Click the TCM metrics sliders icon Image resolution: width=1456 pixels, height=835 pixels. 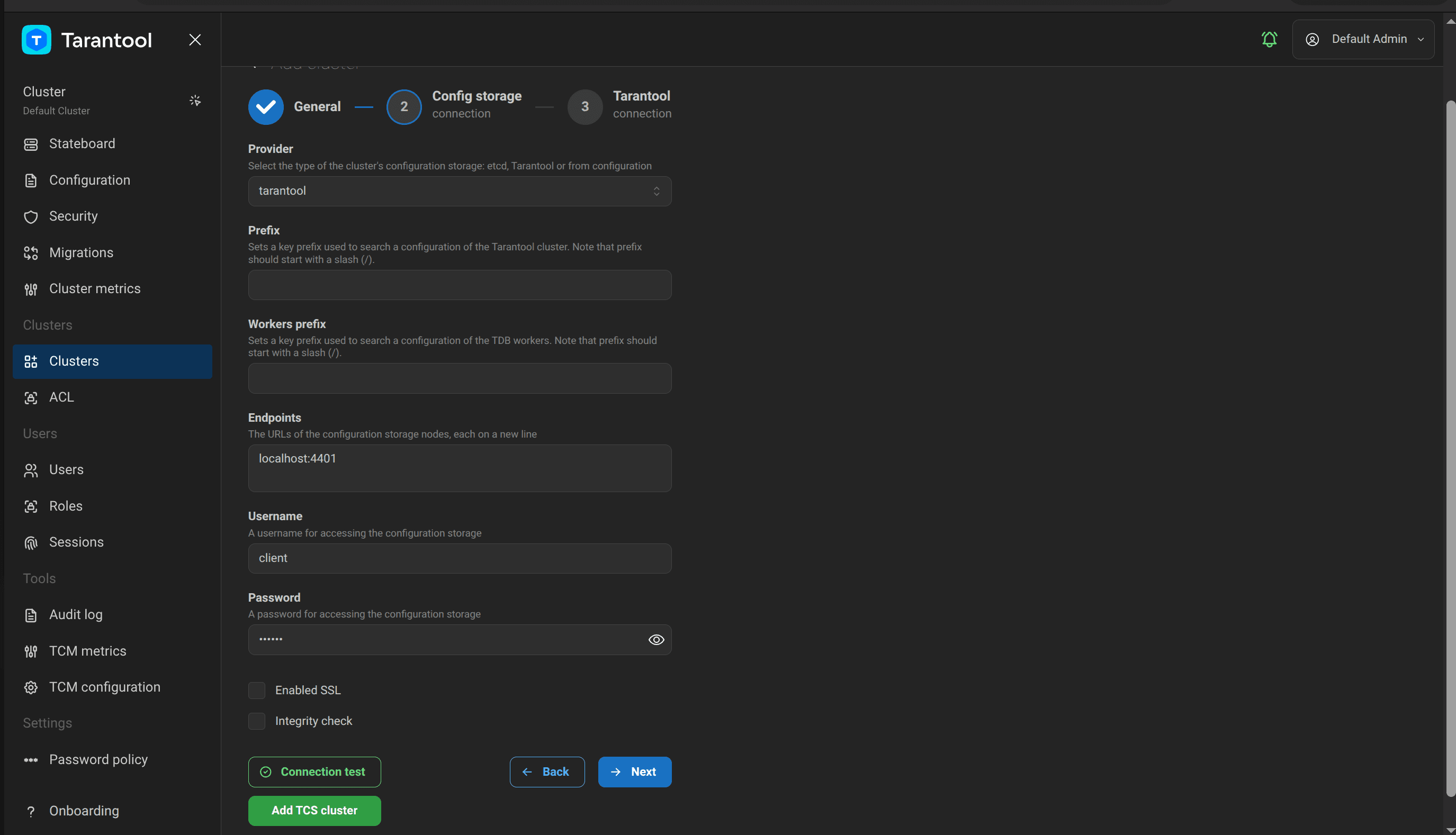tap(31, 651)
